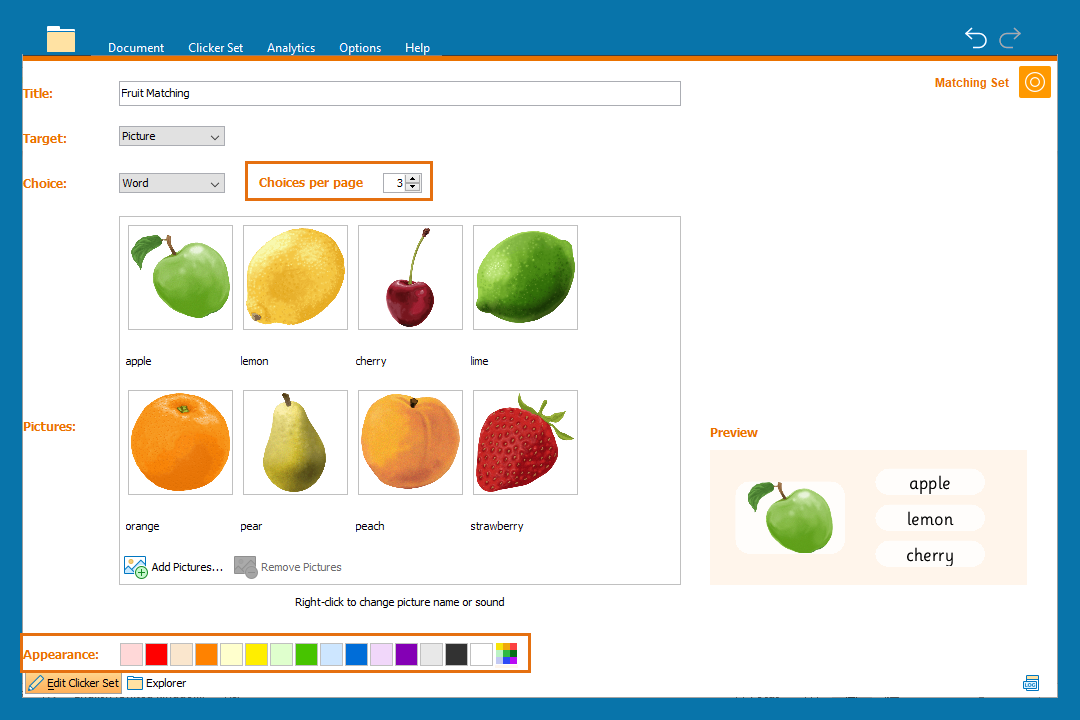This screenshot has width=1080, height=720.
Task: Expand the Target dropdown showing Picture
Action: point(172,136)
